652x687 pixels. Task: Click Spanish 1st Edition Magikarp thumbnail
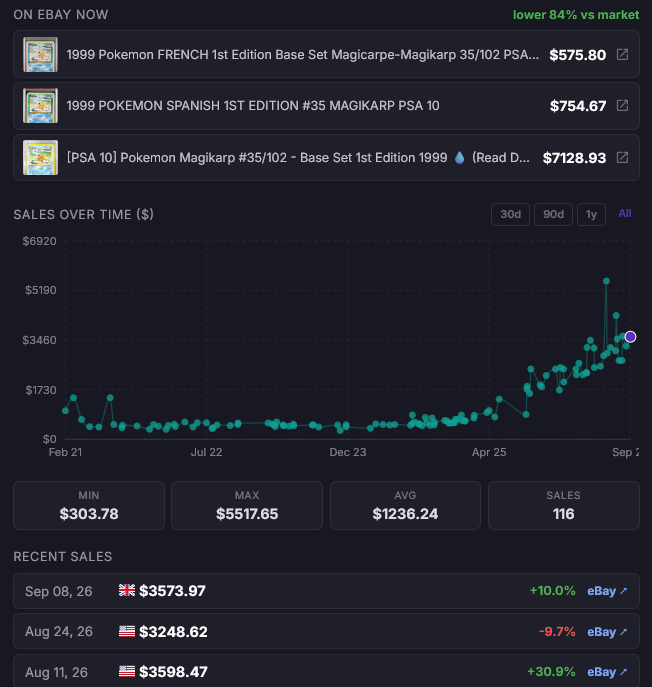[40, 106]
